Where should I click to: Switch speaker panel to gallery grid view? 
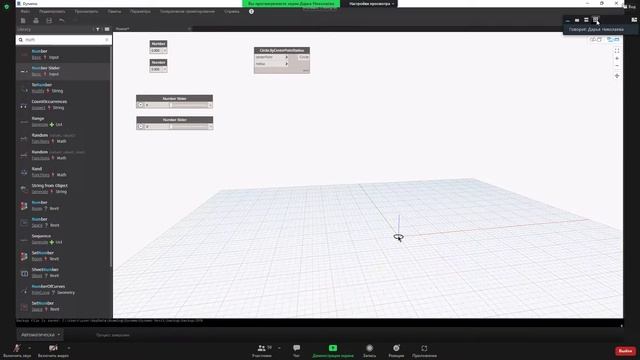[x=596, y=20]
